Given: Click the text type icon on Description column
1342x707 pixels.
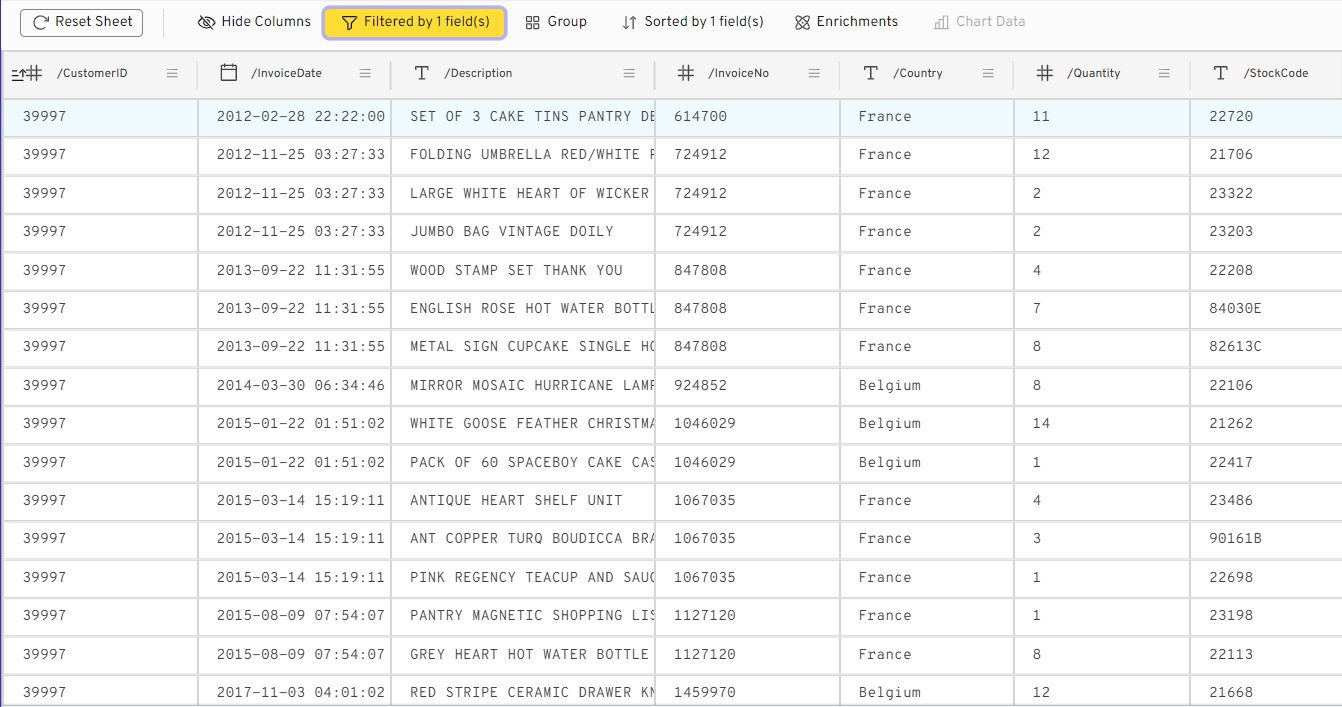Looking at the screenshot, I should (420, 72).
